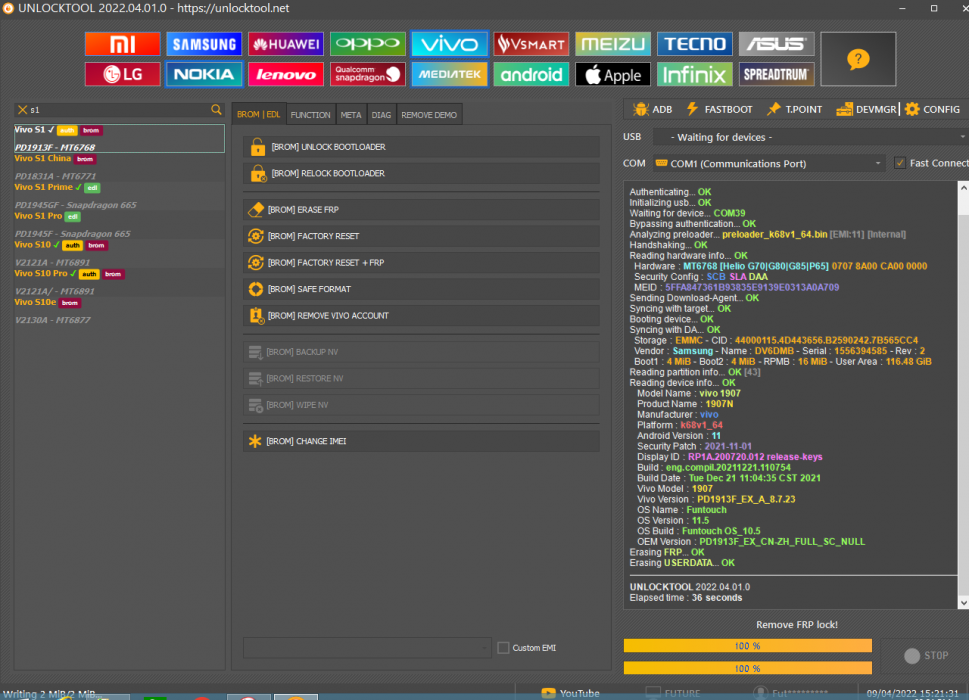The height and width of the screenshot is (700, 969).
Task: Choose the Lenovo brand logo
Action: coord(286,74)
